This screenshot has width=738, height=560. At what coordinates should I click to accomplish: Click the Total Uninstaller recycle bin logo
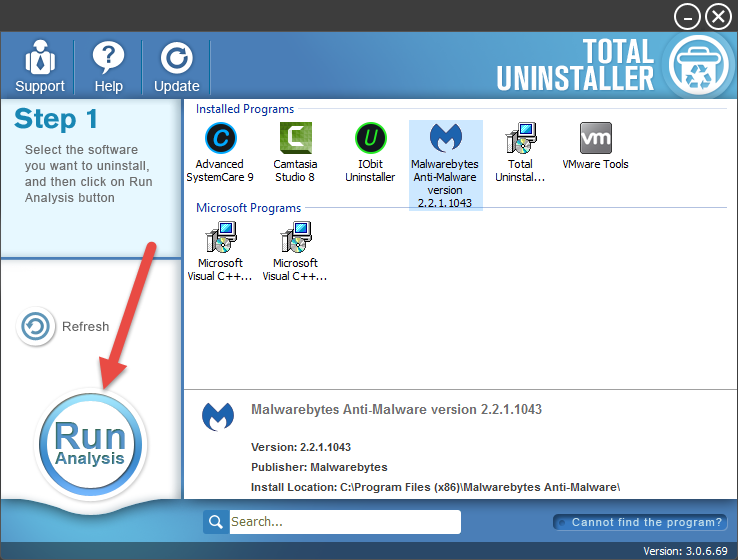[699, 65]
